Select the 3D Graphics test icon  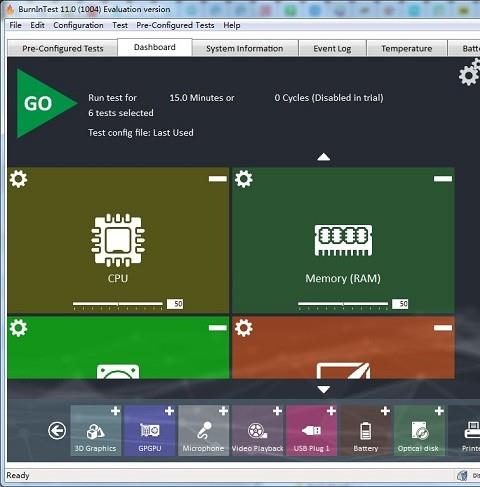pyautogui.click(x=96, y=431)
